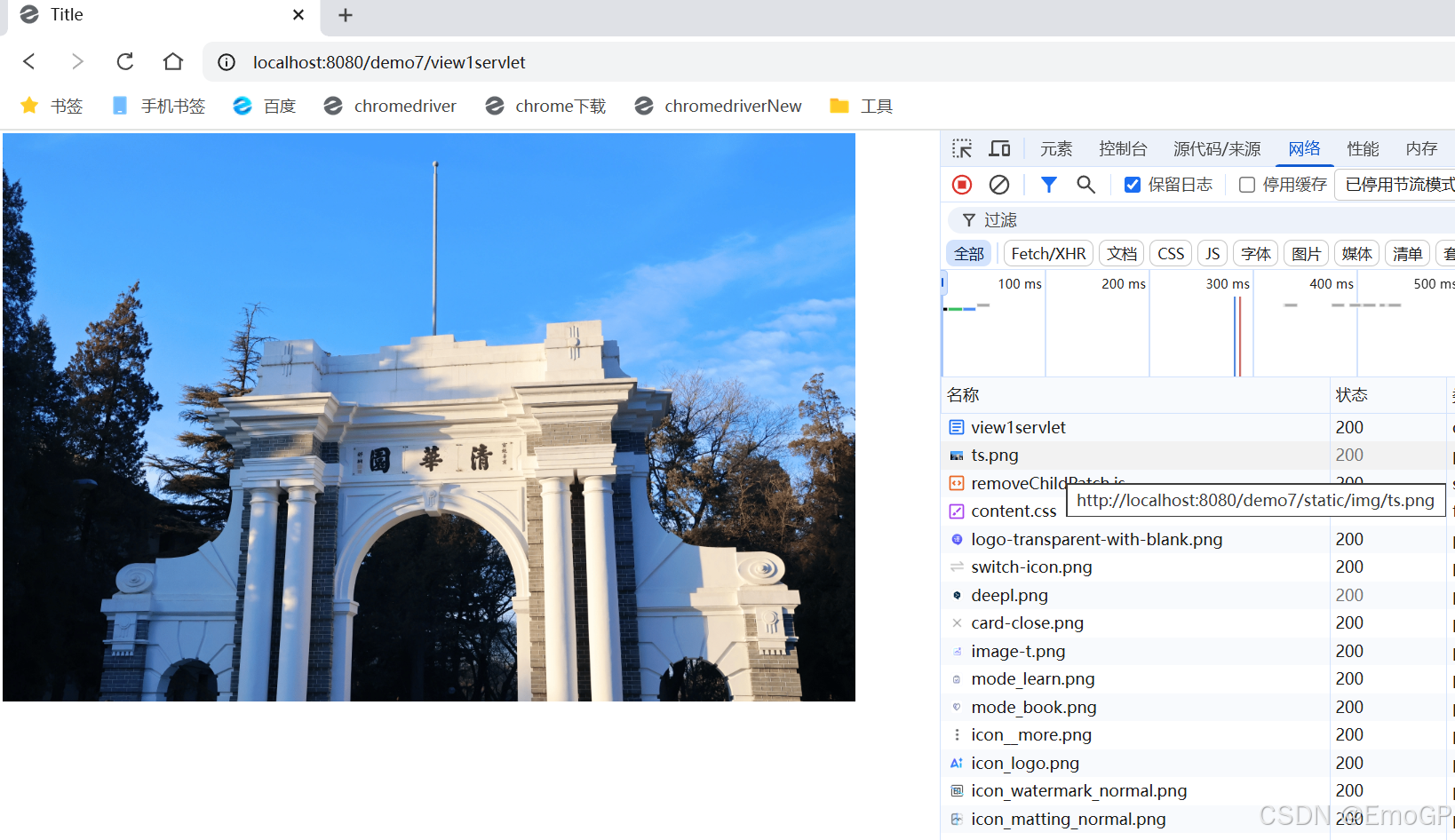Go back to previous page
The height and width of the screenshot is (840, 1455).
29,61
